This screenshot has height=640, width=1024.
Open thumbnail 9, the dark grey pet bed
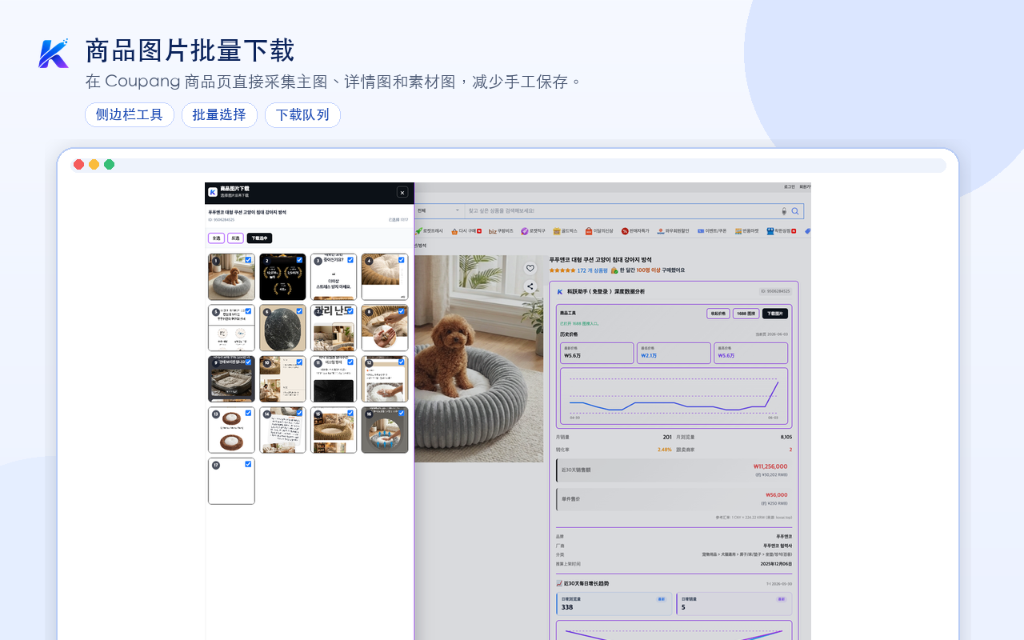(x=231, y=379)
